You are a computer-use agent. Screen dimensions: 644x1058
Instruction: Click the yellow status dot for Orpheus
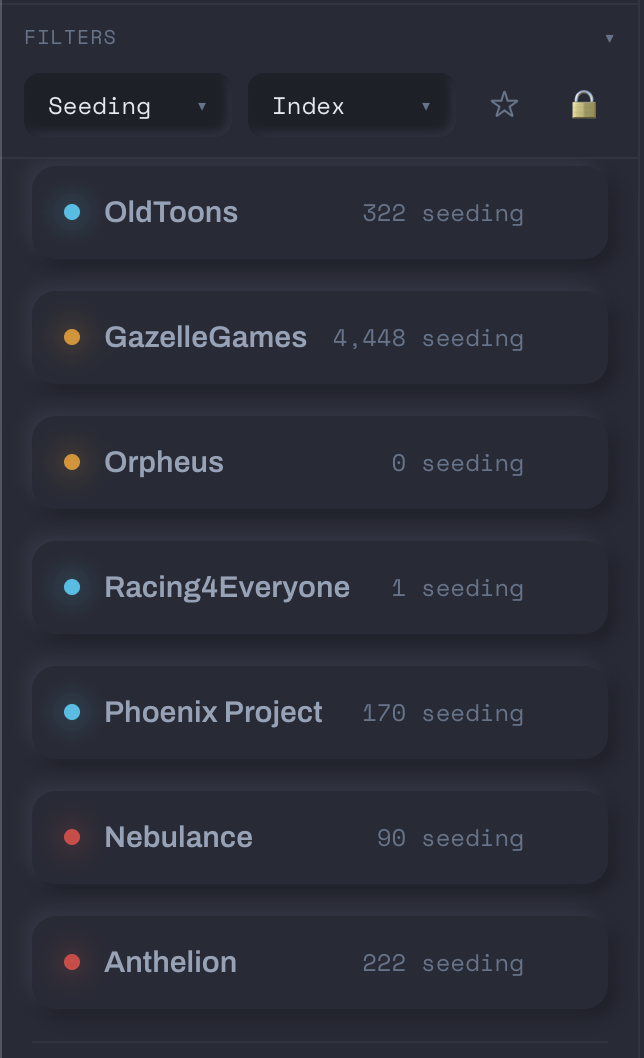(71, 462)
